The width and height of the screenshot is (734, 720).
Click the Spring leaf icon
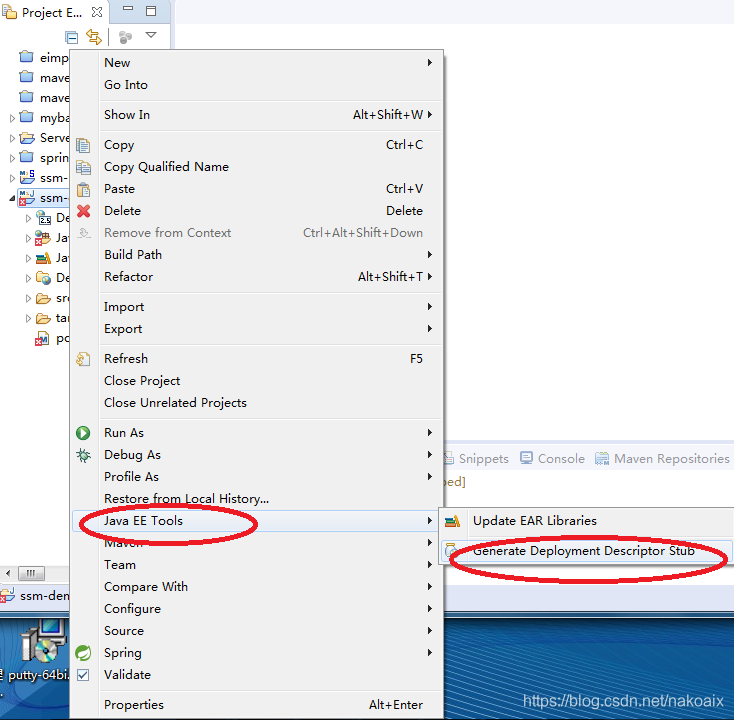83,653
